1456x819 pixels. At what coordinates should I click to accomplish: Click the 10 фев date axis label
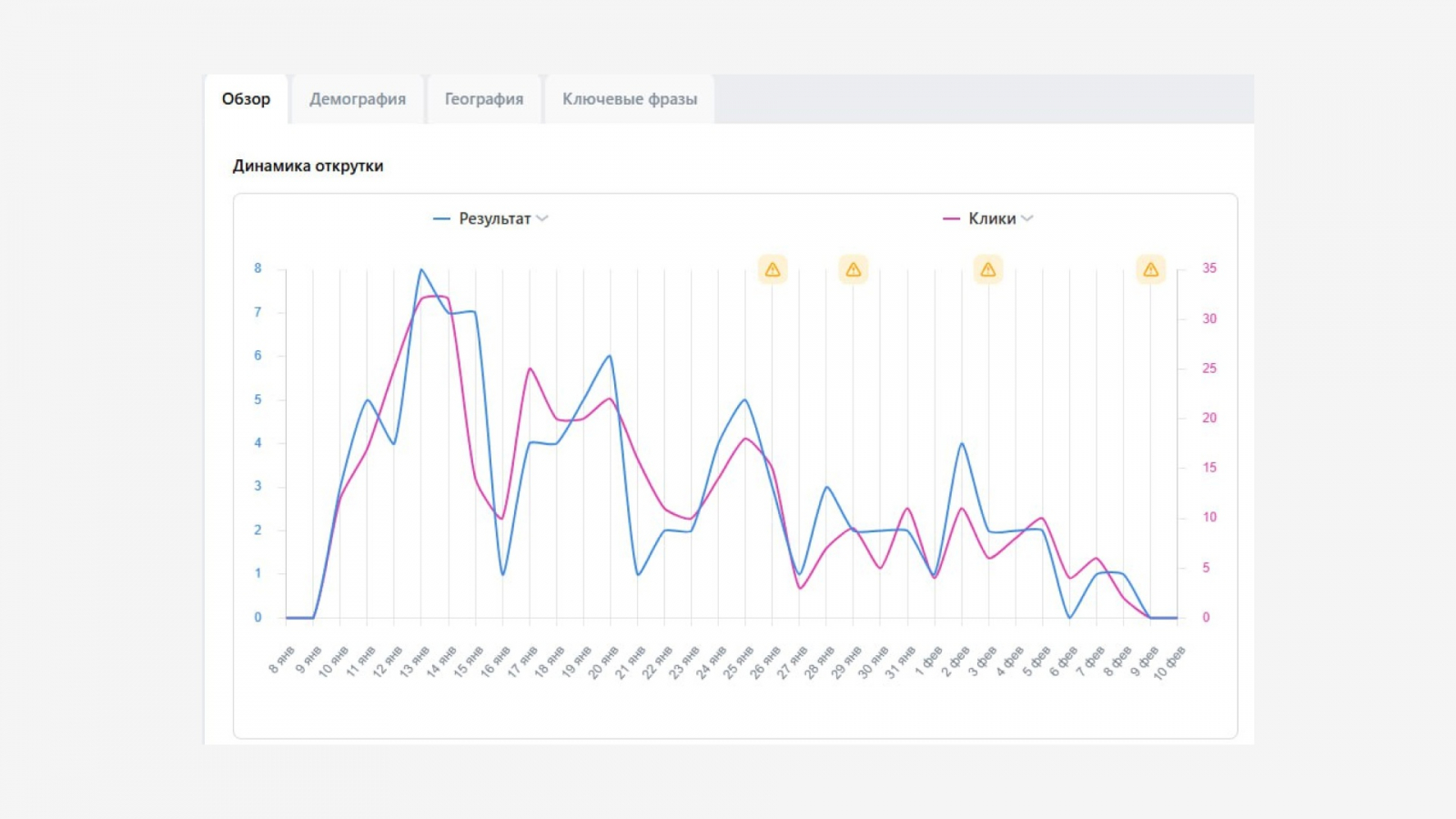click(x=1169, y=664)
